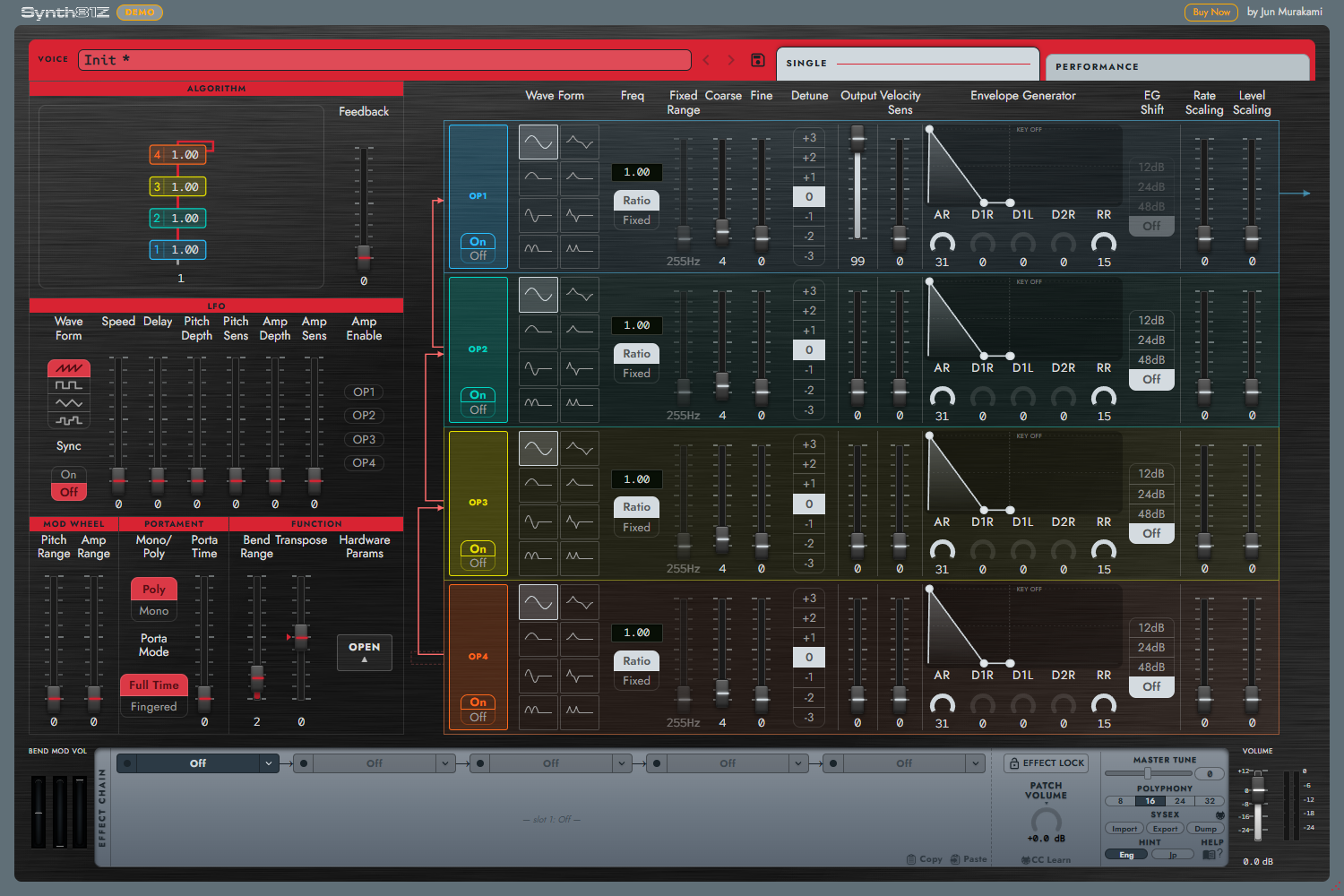Viewport: 1344px width, 896px height.
Task: Select the sample-and-hold LFO waveform
Action: tap(69, 420)
